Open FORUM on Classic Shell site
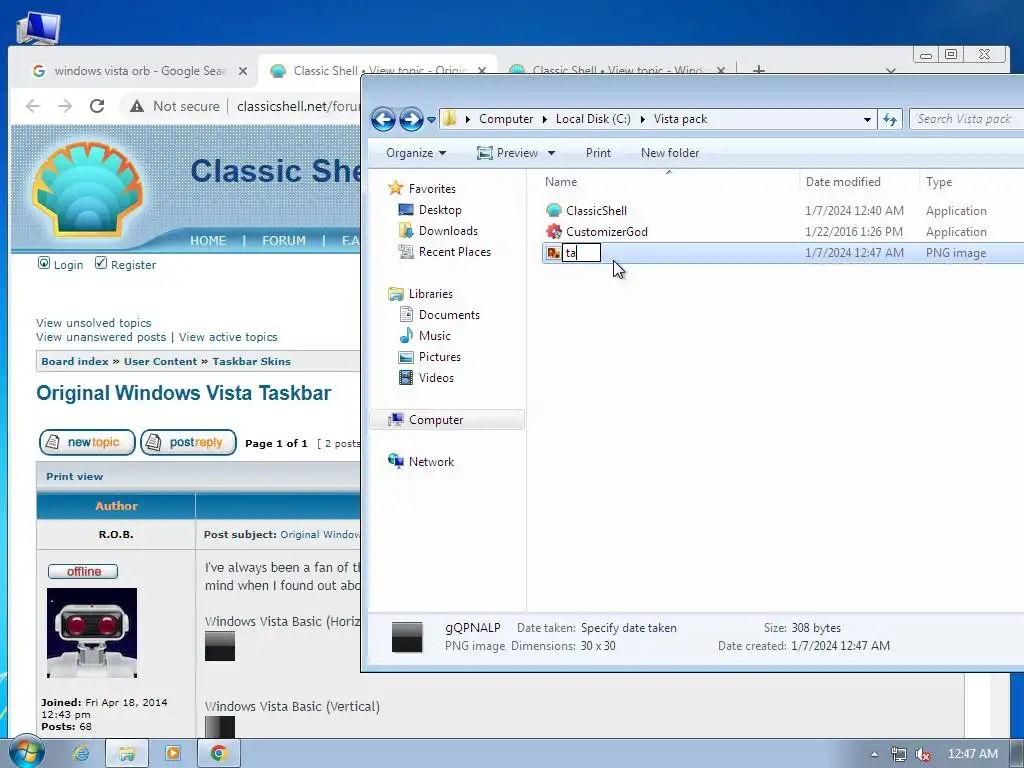 click(x=283, y=240)
